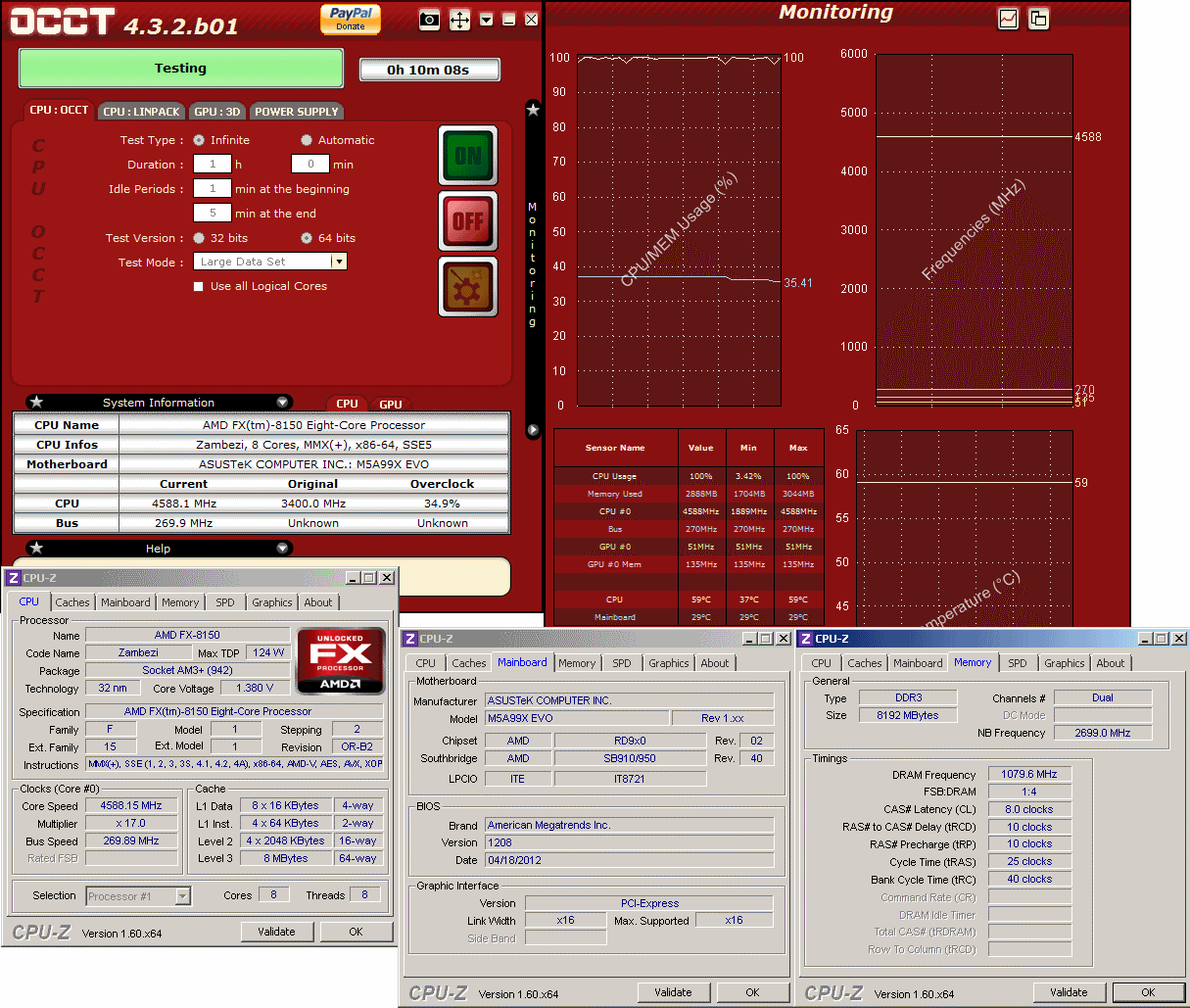This screenshot has height=1008, width=1190.
Task: Open the Test Mode dropdown
Action: pyautogui.click(x=339, y=262)
